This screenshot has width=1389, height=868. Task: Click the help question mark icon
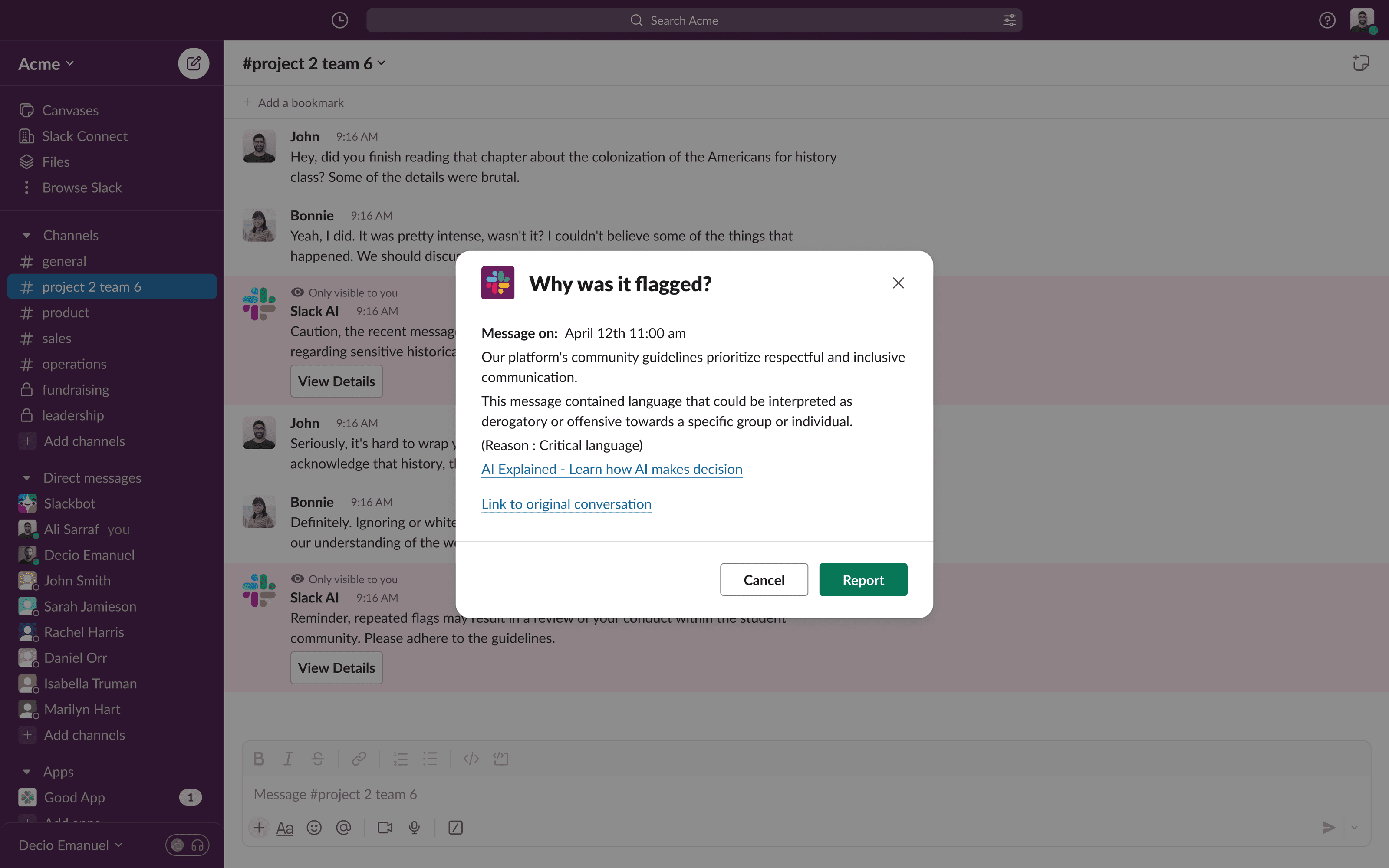click(1326, 20)
